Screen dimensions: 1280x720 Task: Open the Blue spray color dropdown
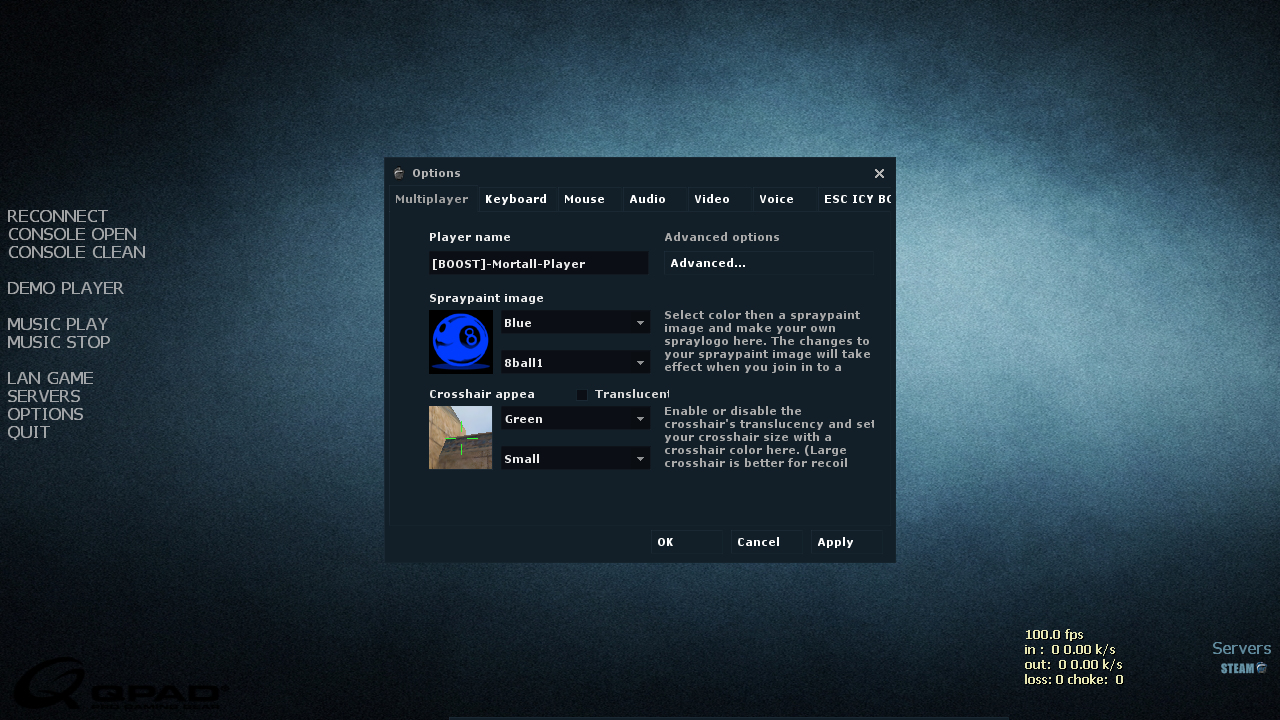coord(575,323)
